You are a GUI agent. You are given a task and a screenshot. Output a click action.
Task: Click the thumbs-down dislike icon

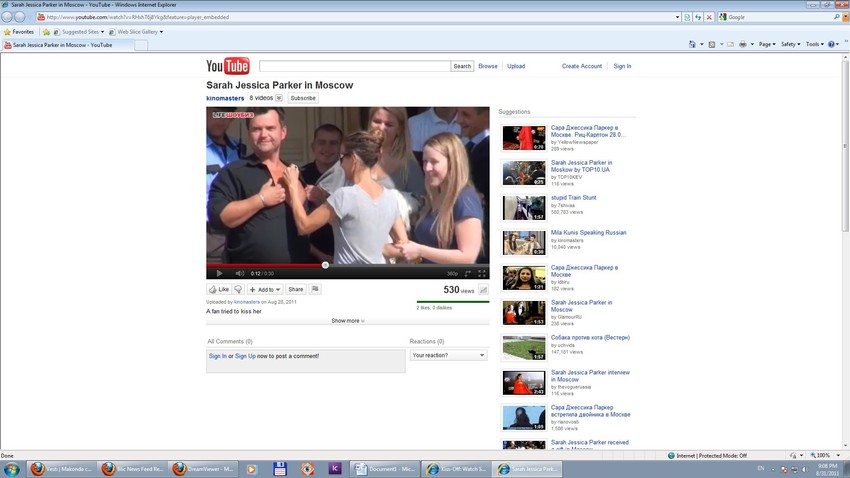[x=238, y=289]
